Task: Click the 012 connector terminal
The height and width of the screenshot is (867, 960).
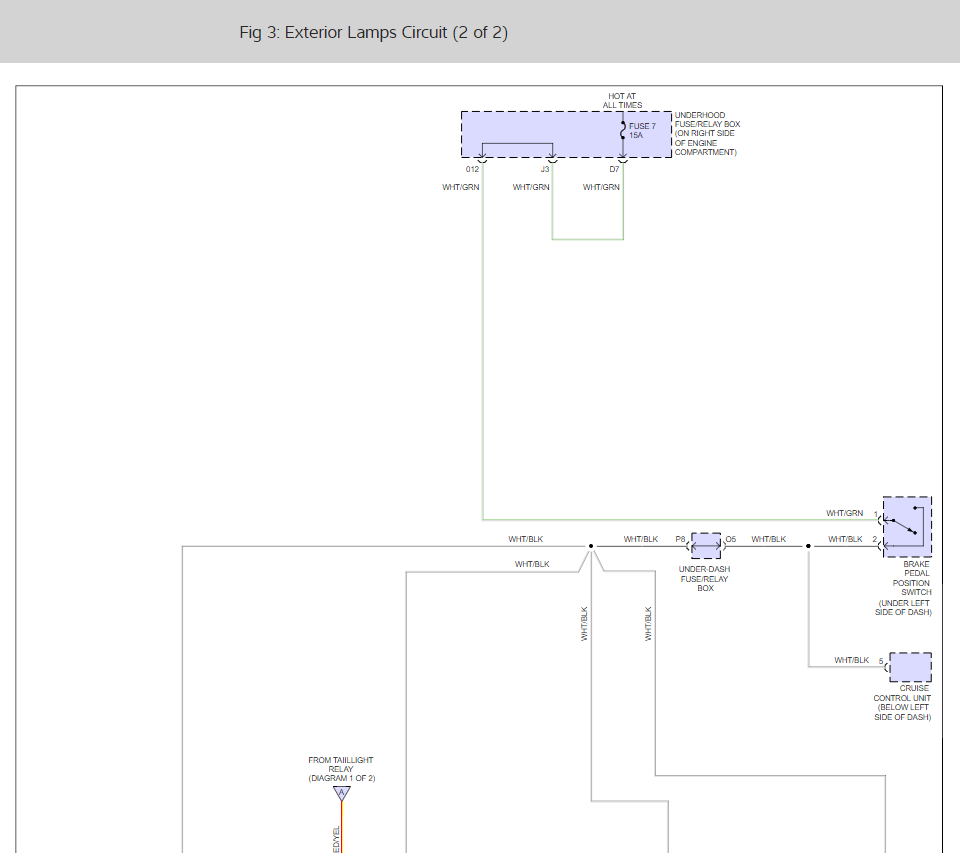Action: tap(482, 158)
